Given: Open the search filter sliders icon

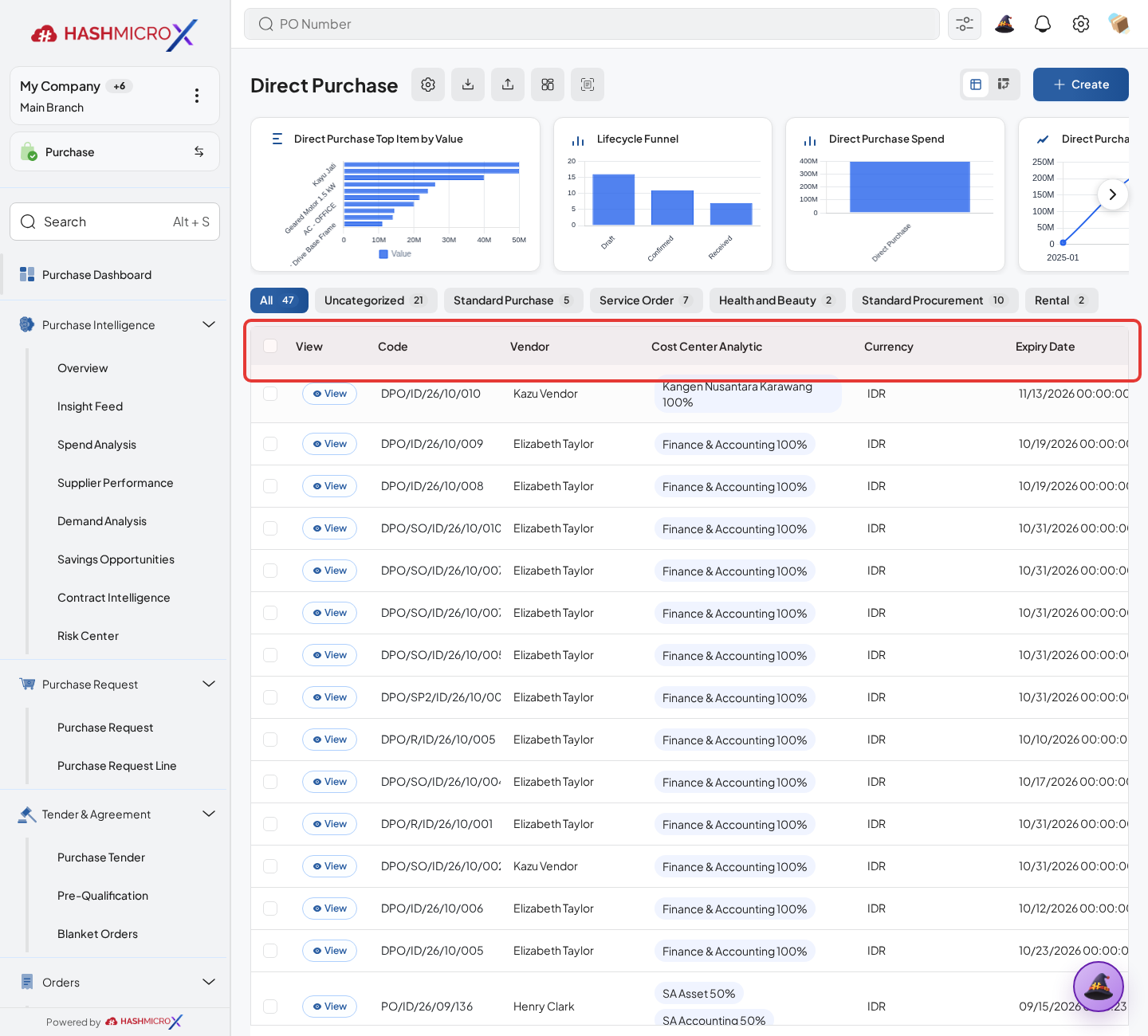Looking at the screenshot, I should pyautogui.click(x=965, y=24).
